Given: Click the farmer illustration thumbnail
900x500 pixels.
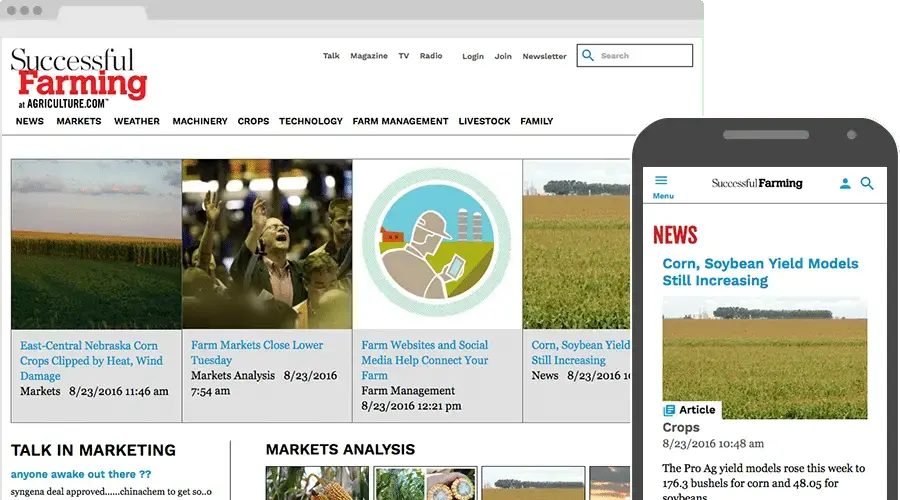Looking at the screenshot, I should (437, 244).
